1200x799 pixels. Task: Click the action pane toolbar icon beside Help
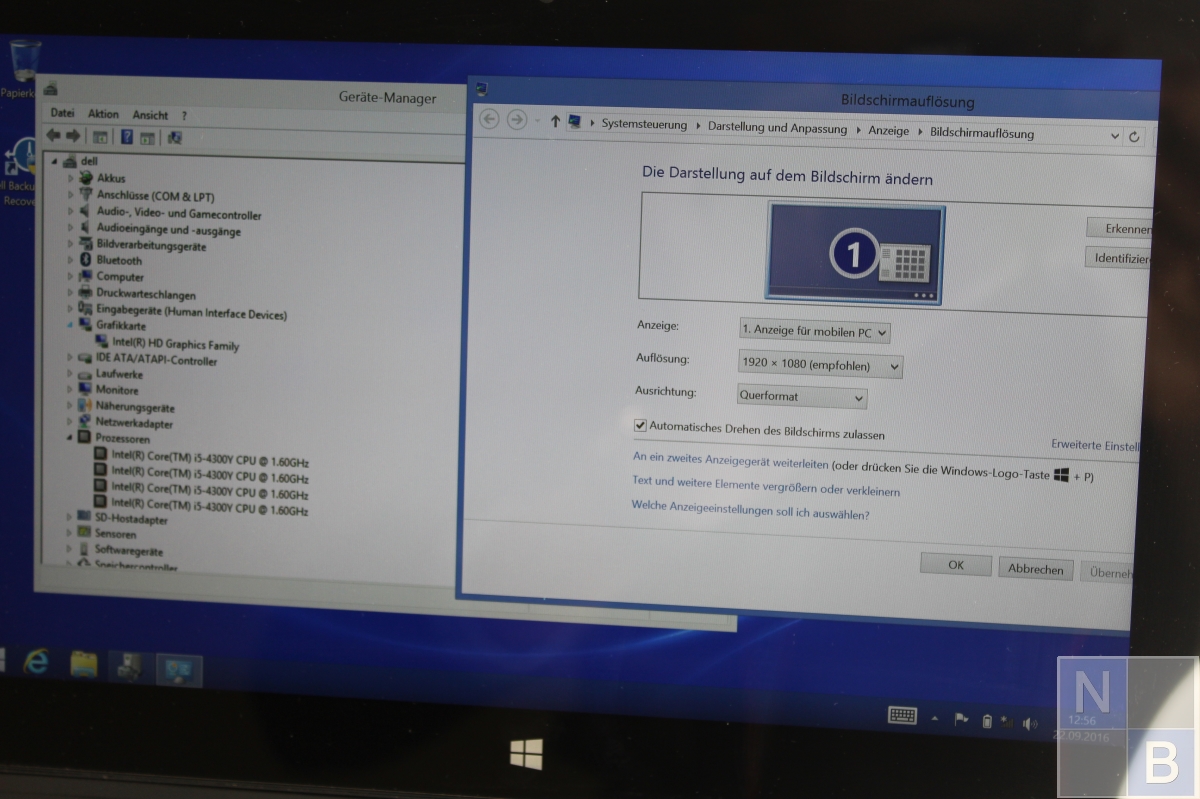(147, 138)
